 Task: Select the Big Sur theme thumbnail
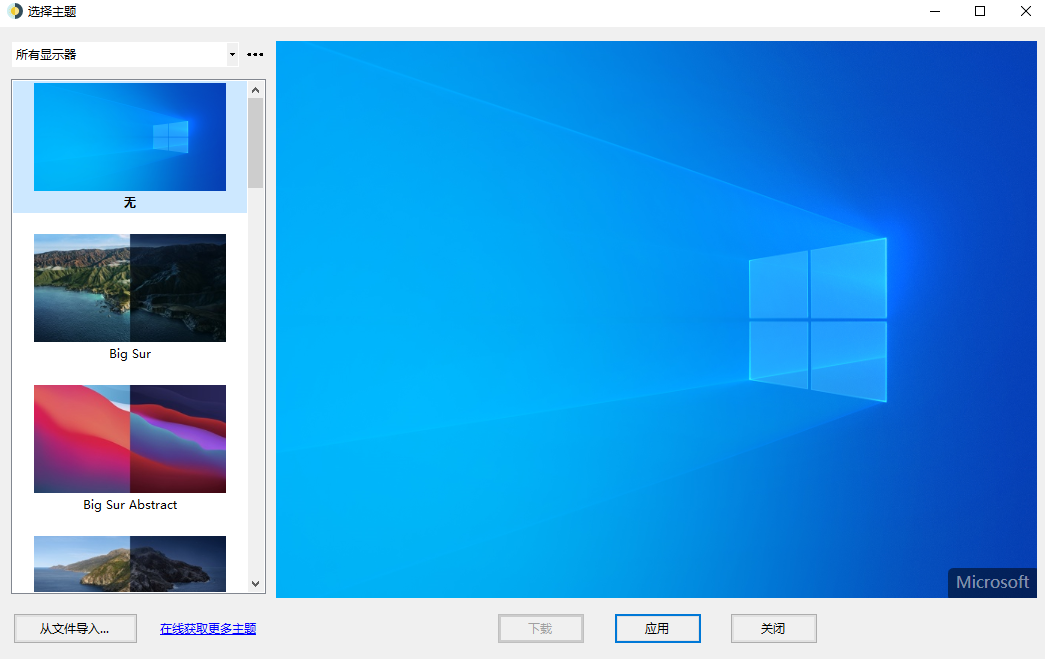[x=130, y=288]
